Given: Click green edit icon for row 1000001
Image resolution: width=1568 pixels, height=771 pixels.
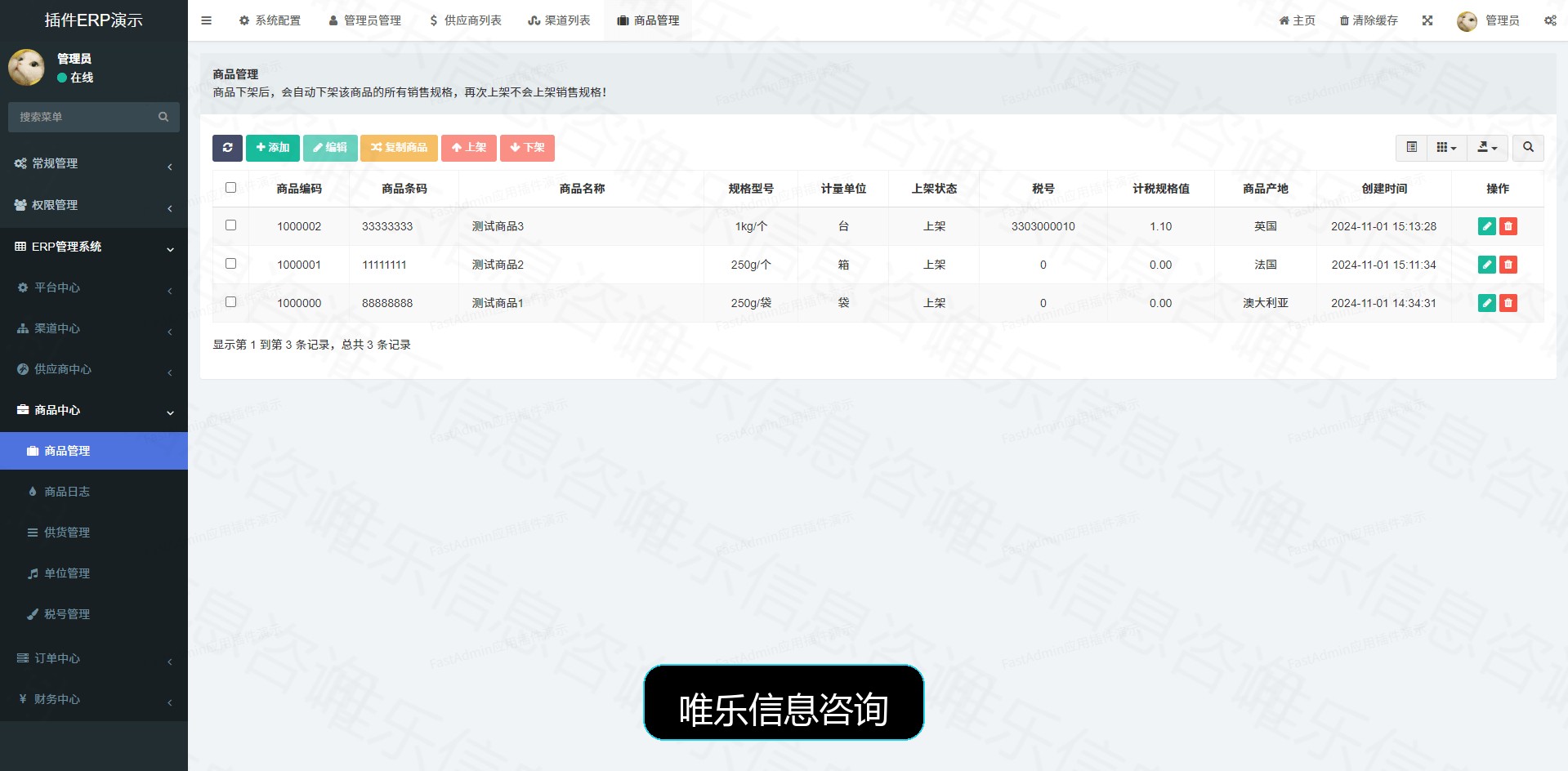Looking at the screenshot, I should (x=1487, y=265).
